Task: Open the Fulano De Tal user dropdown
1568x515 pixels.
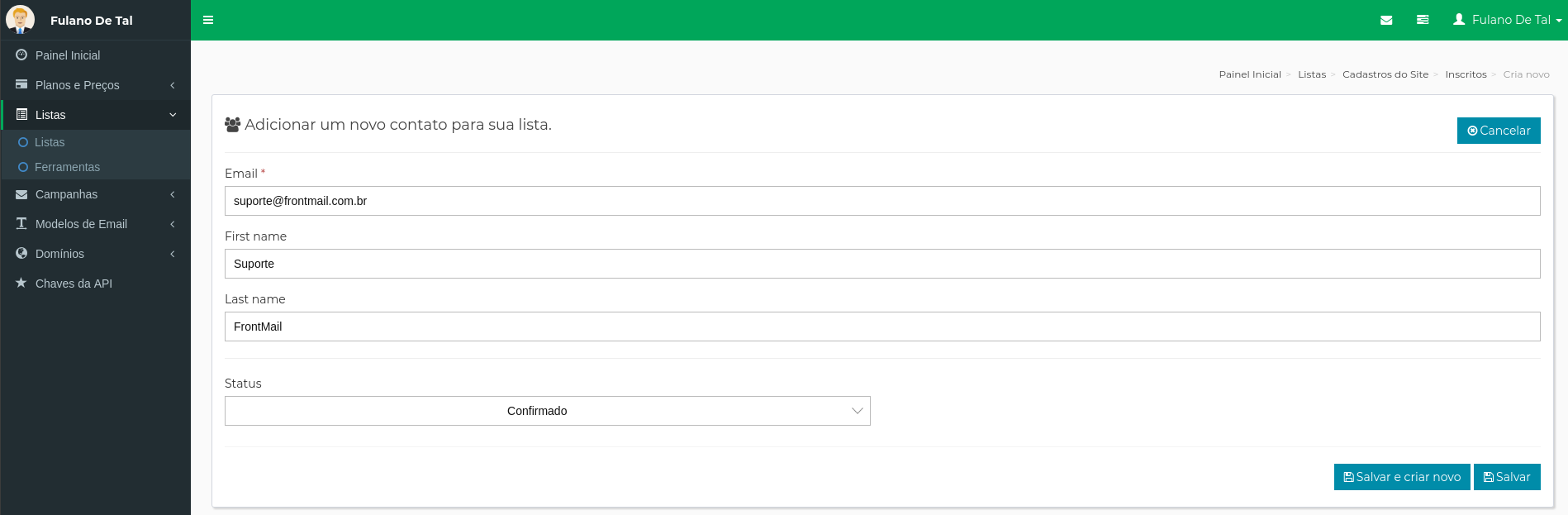Action: pos(1508,20)
